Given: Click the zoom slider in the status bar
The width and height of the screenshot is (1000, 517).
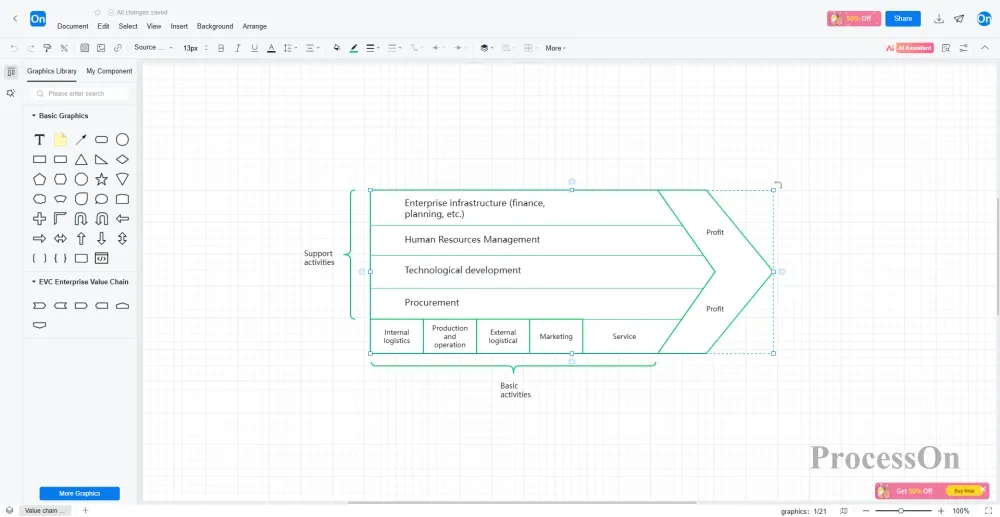Looking at the screenshot, I should click(901, 511).
